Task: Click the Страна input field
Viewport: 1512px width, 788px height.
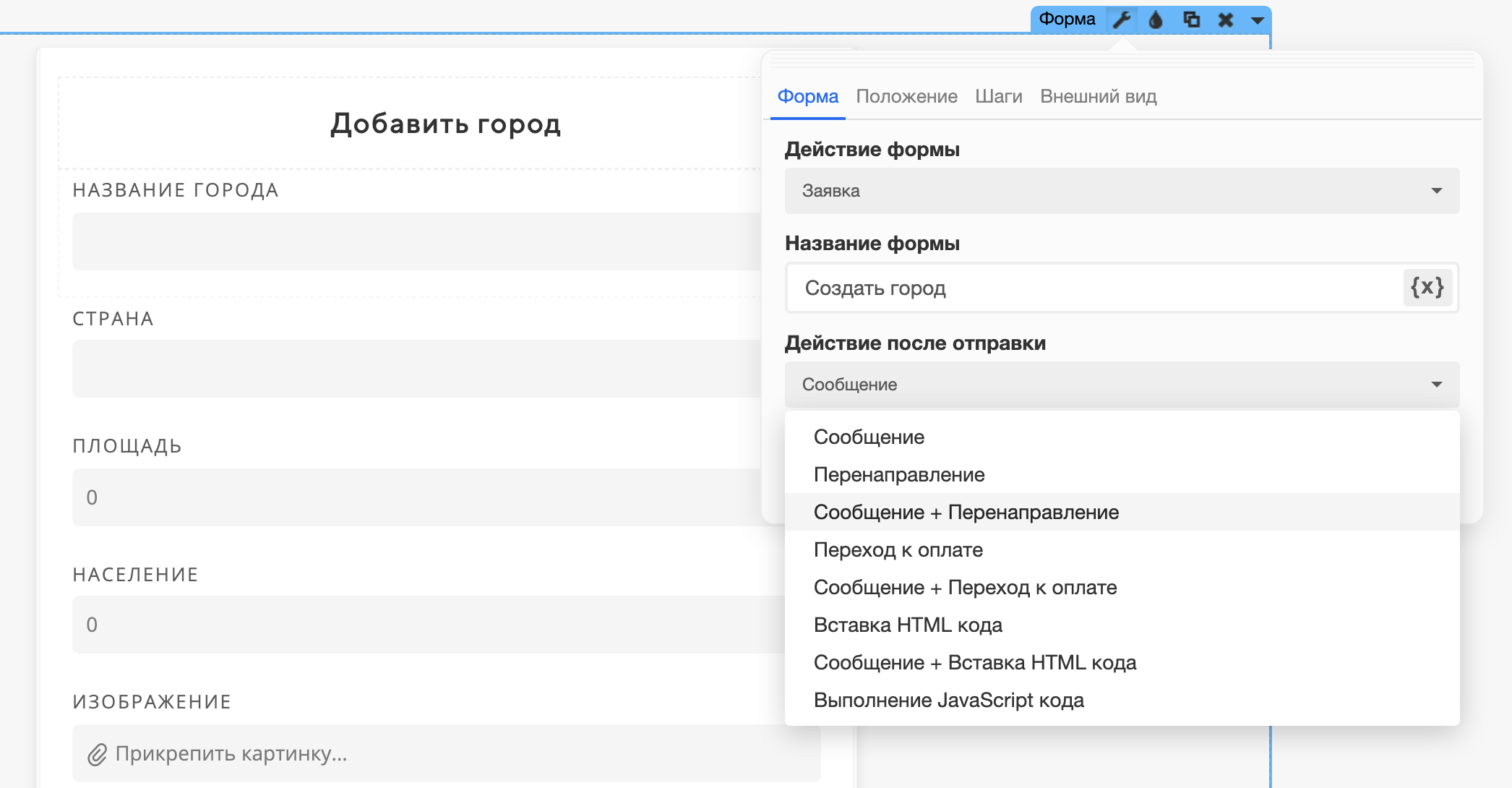Action: click(x=417, y=369)
